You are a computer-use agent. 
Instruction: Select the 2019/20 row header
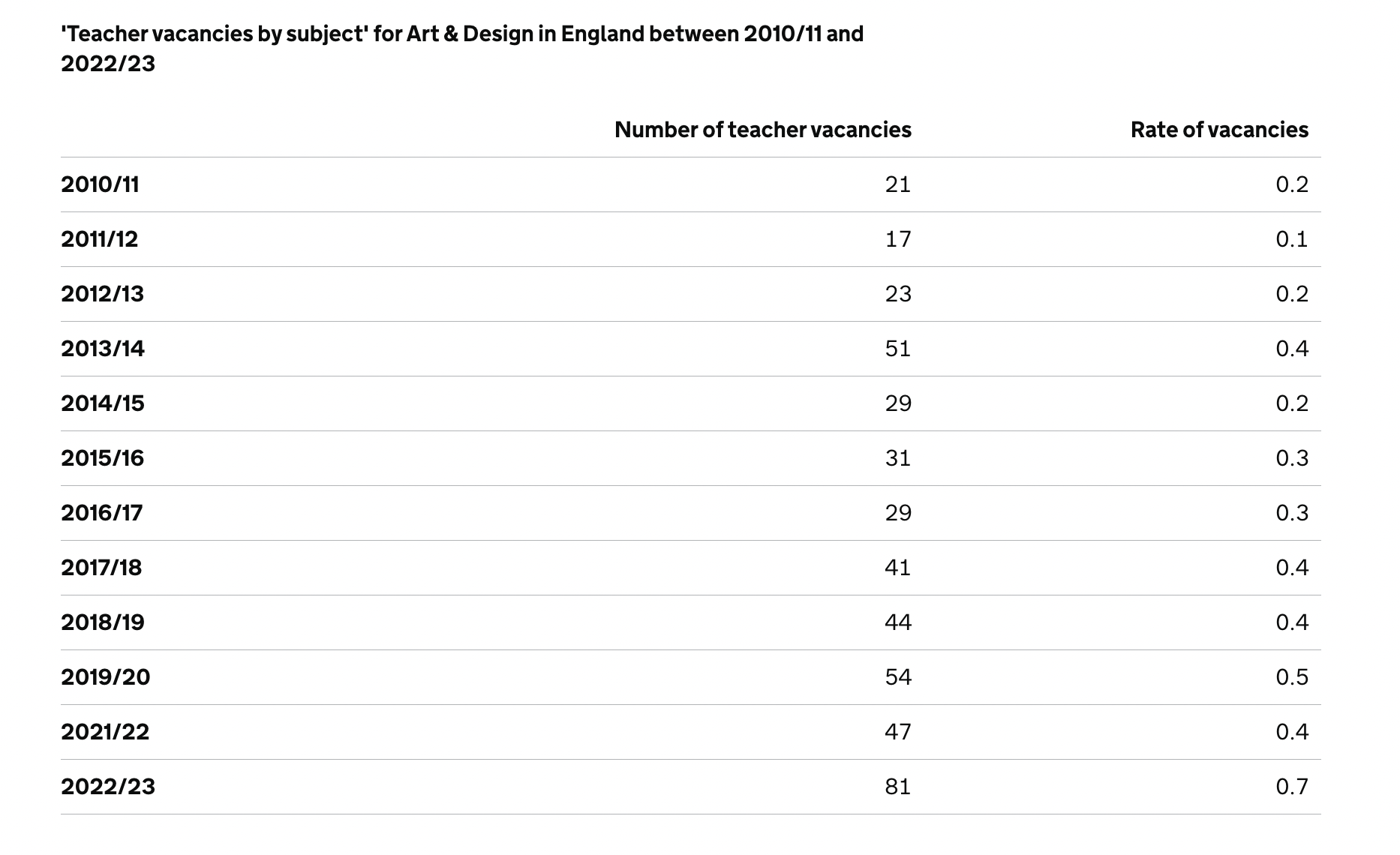click(x=106, y=677)
